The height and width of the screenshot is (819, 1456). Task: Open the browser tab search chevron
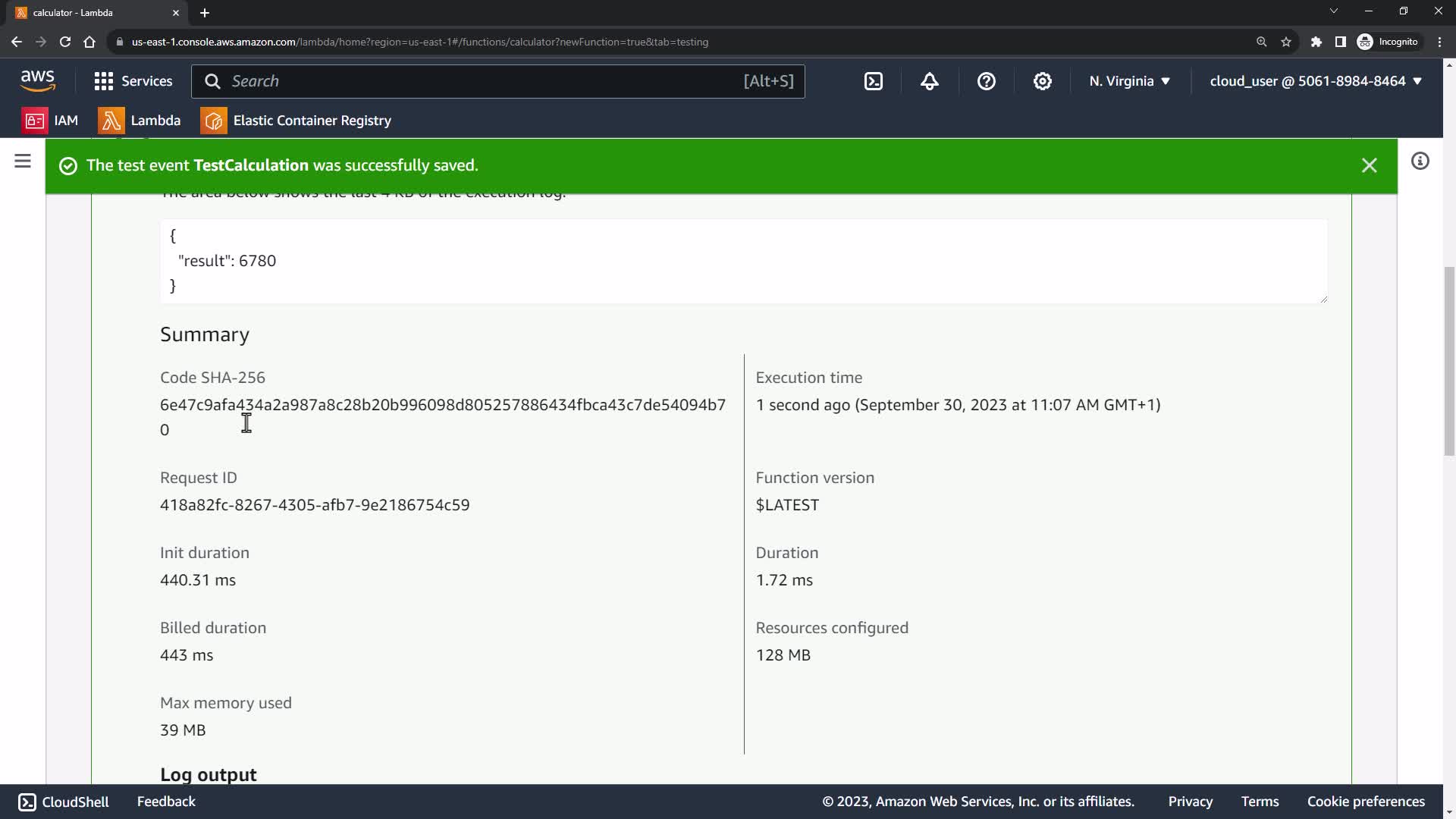(x=1333, y=11)
